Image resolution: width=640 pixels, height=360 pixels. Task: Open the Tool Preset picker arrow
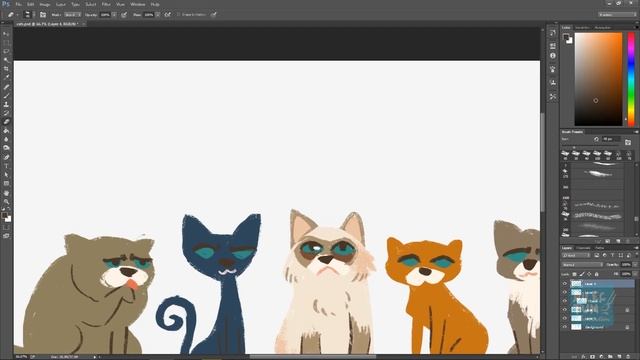click(17, 15)
